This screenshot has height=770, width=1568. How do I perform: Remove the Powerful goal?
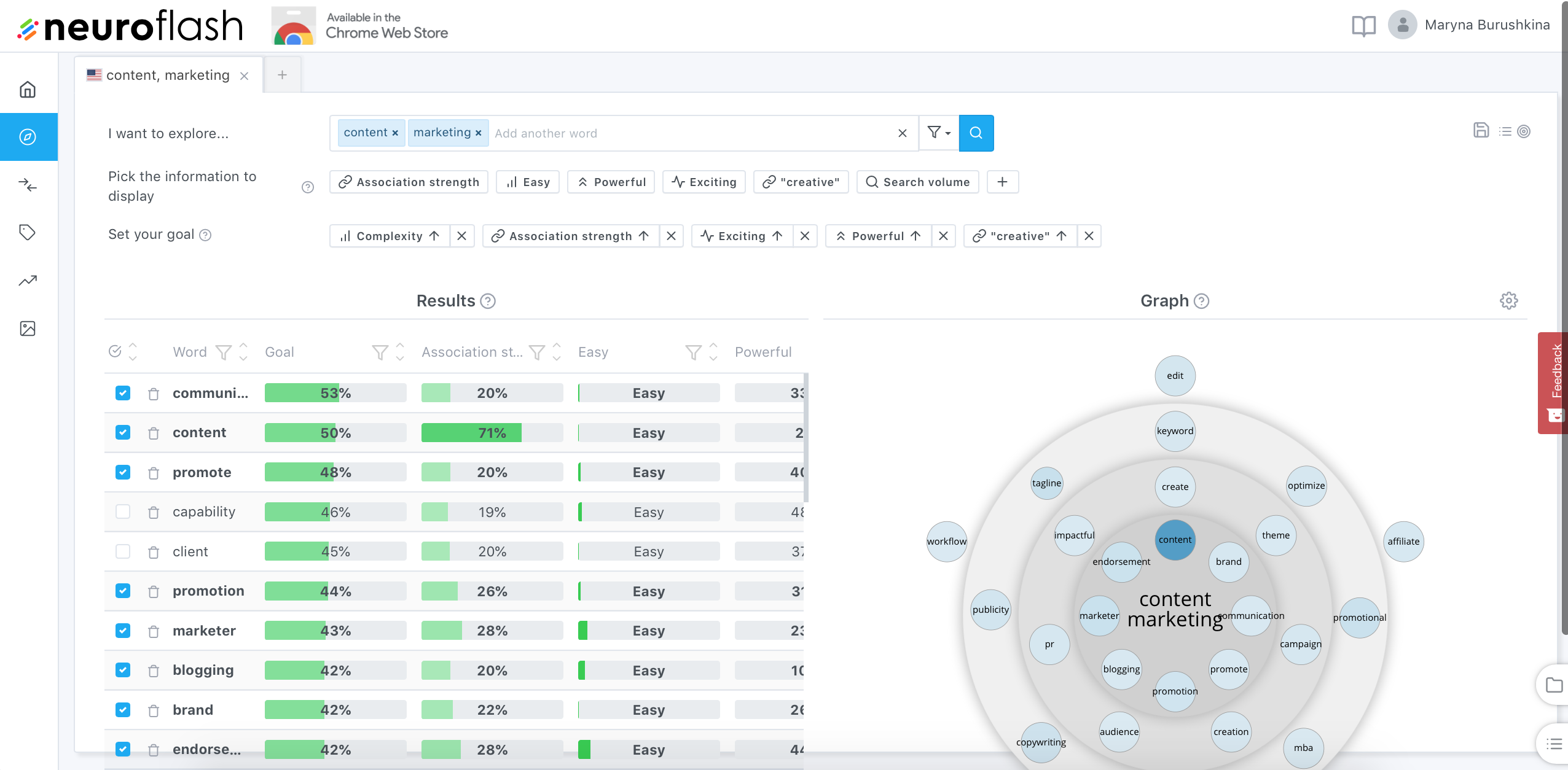tap(943, 236)
